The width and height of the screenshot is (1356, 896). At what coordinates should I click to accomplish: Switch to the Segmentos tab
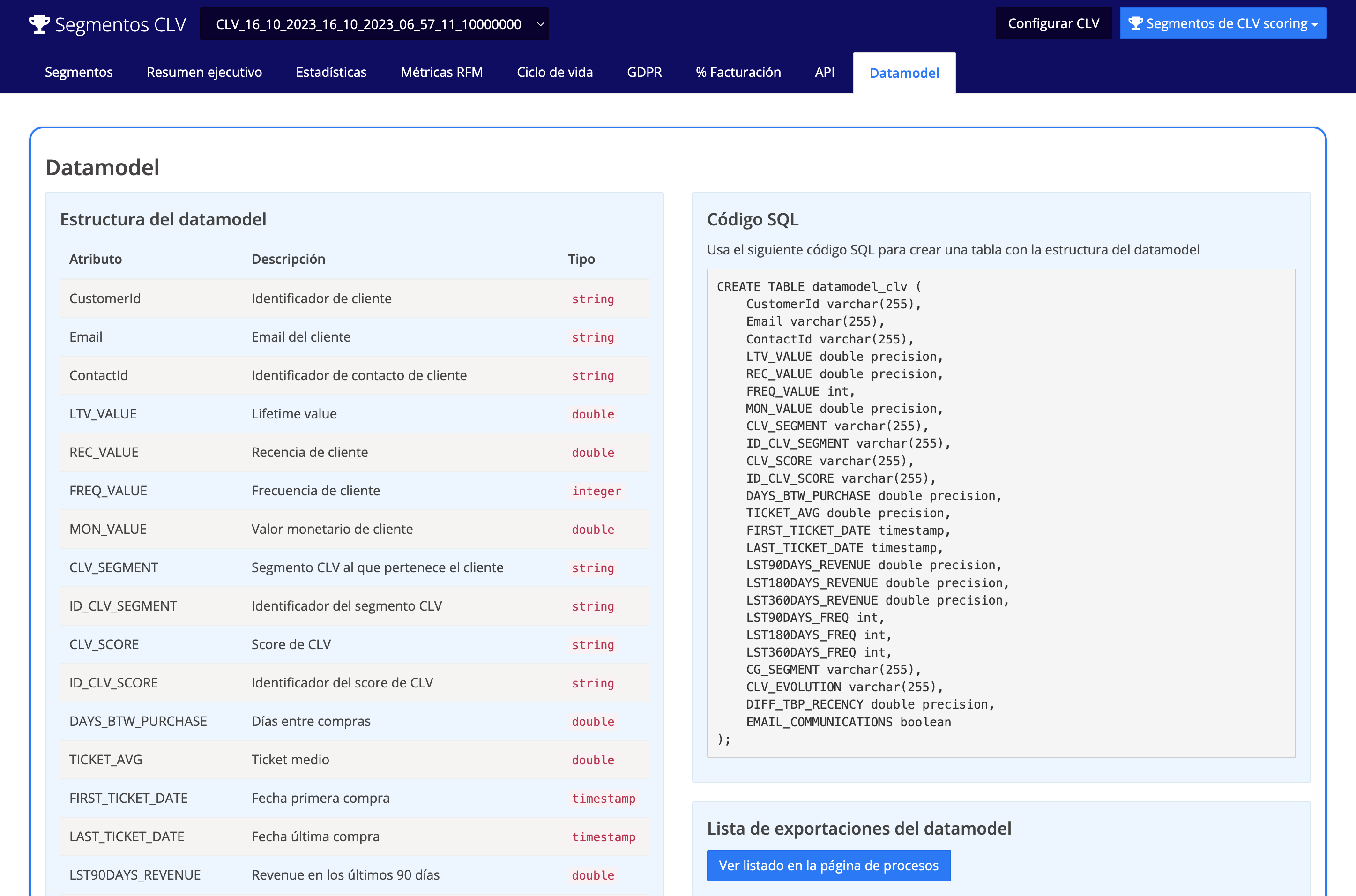point(79,72)
